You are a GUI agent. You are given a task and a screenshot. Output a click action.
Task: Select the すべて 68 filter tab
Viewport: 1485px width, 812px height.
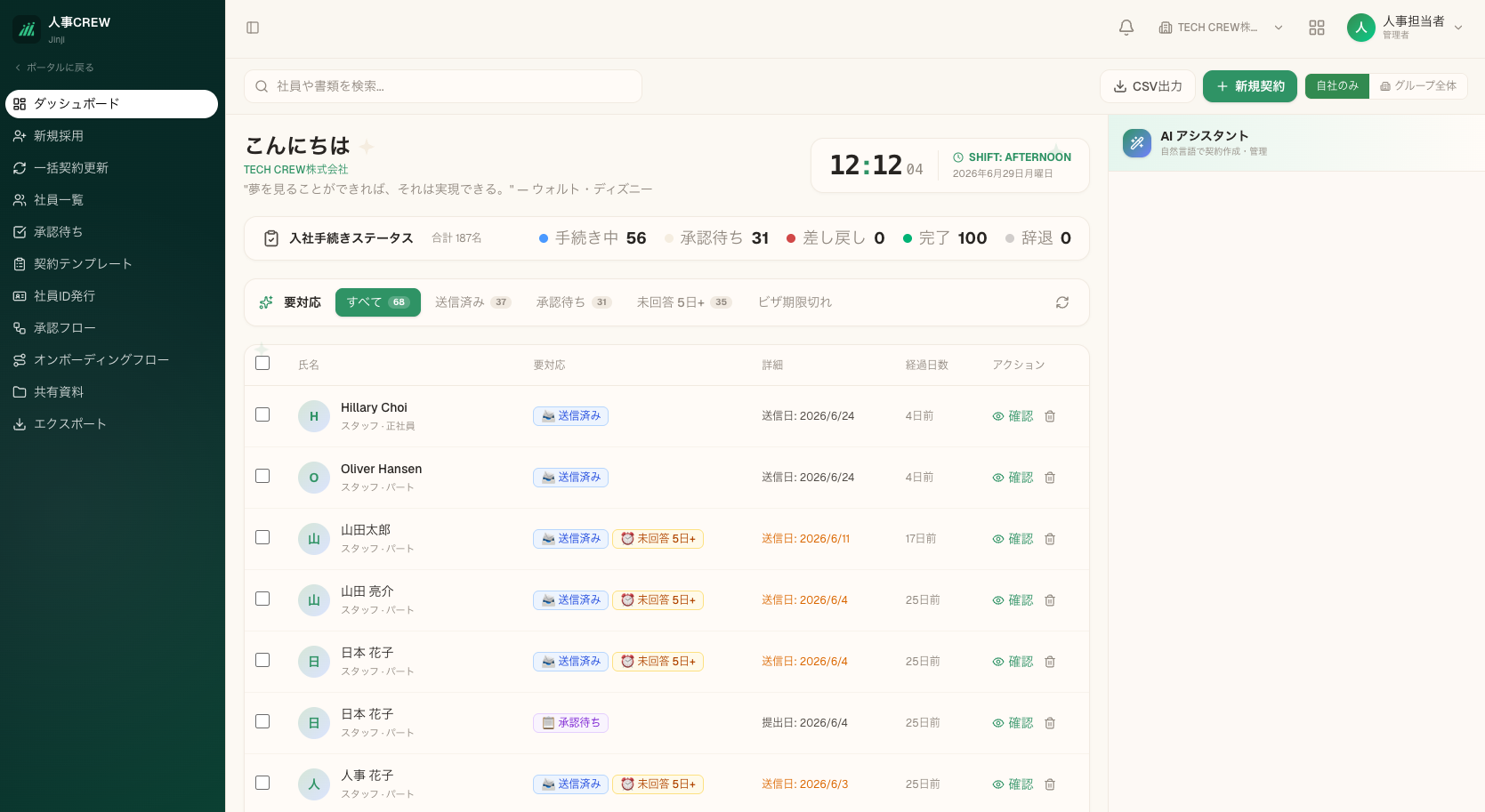377,302
